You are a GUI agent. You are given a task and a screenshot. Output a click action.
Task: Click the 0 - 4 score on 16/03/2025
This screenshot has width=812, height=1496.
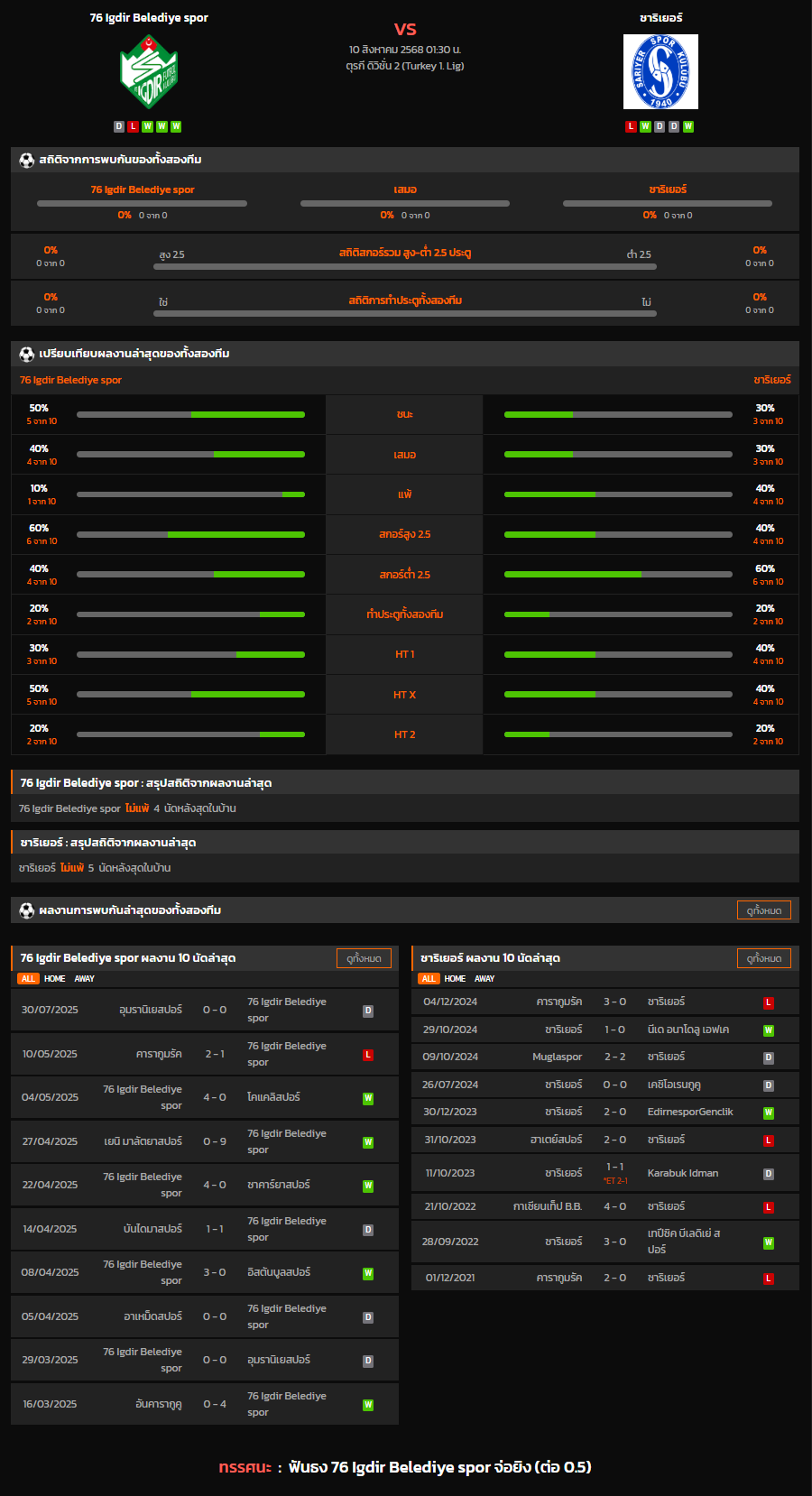point(215,1404)
